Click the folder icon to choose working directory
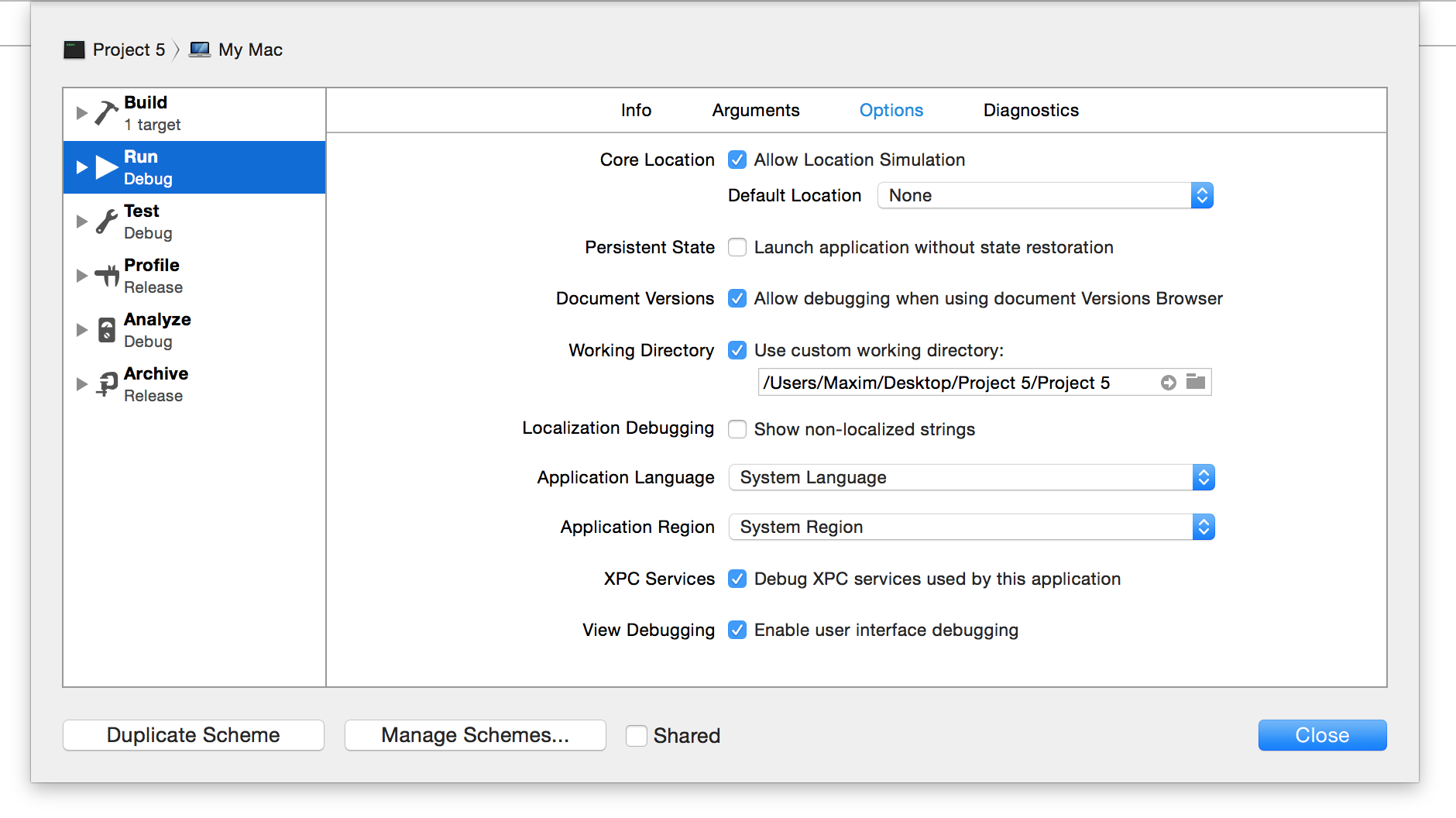Screen dimensions: 1456x818 pyautogui.click(x=1196, y=382)
